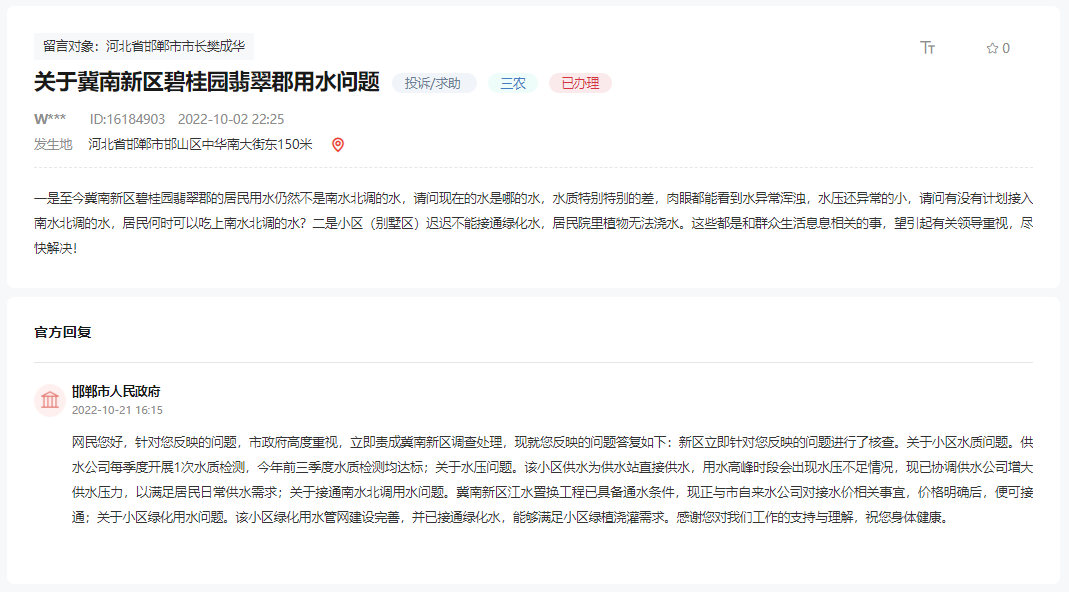Screen dimensions: 1069x592
Task: Click the post ID:16184903
Action: pos(127,119)
